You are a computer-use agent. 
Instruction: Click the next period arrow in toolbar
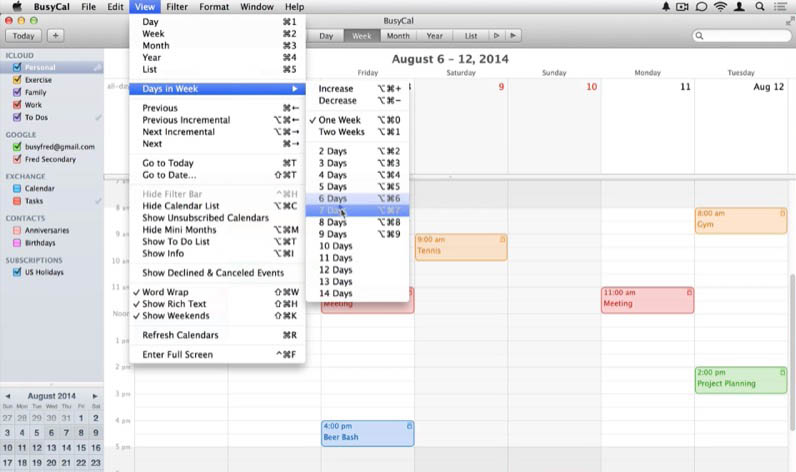513,36
